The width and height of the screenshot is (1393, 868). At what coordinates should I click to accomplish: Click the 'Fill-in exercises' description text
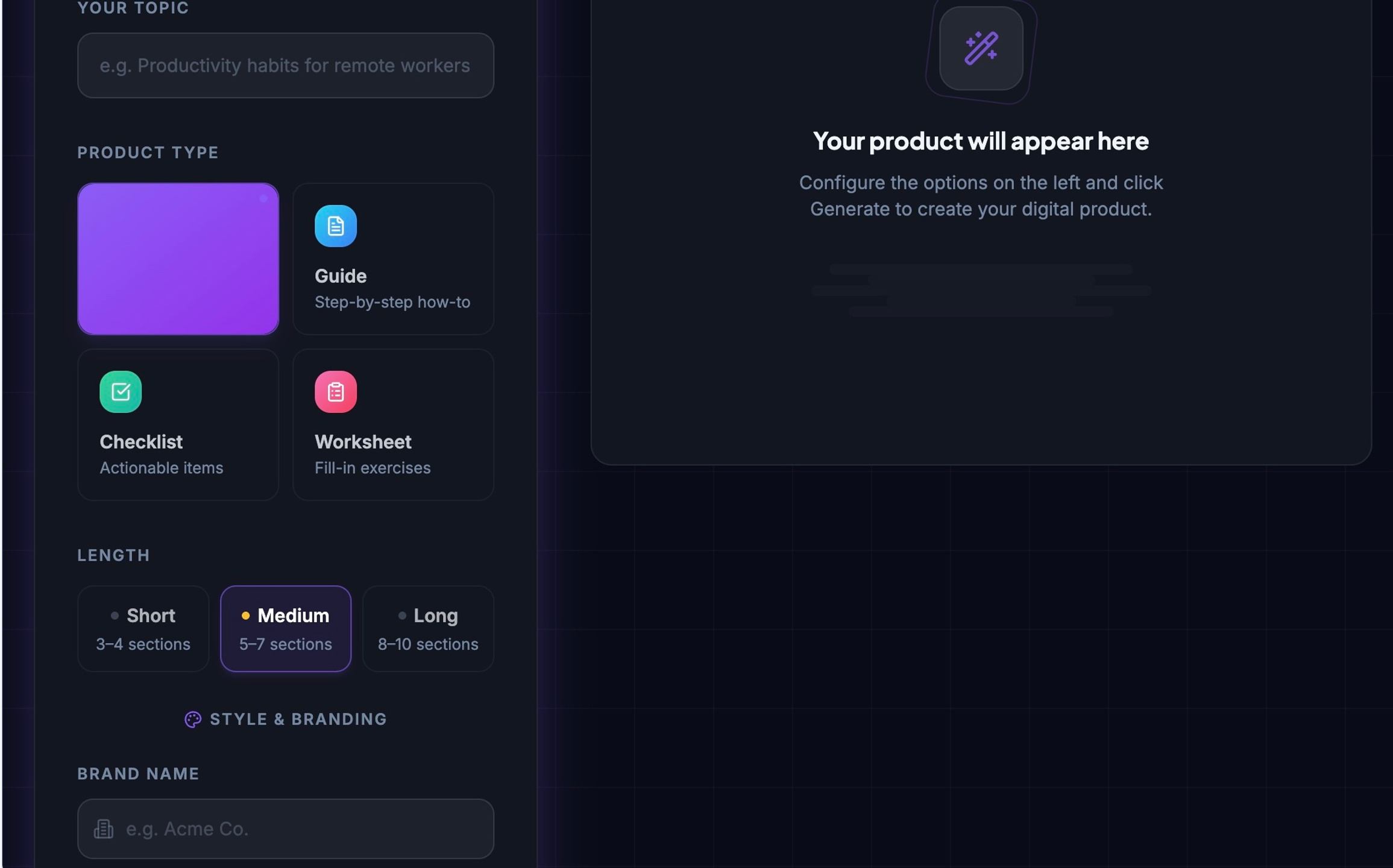[373, 468]
